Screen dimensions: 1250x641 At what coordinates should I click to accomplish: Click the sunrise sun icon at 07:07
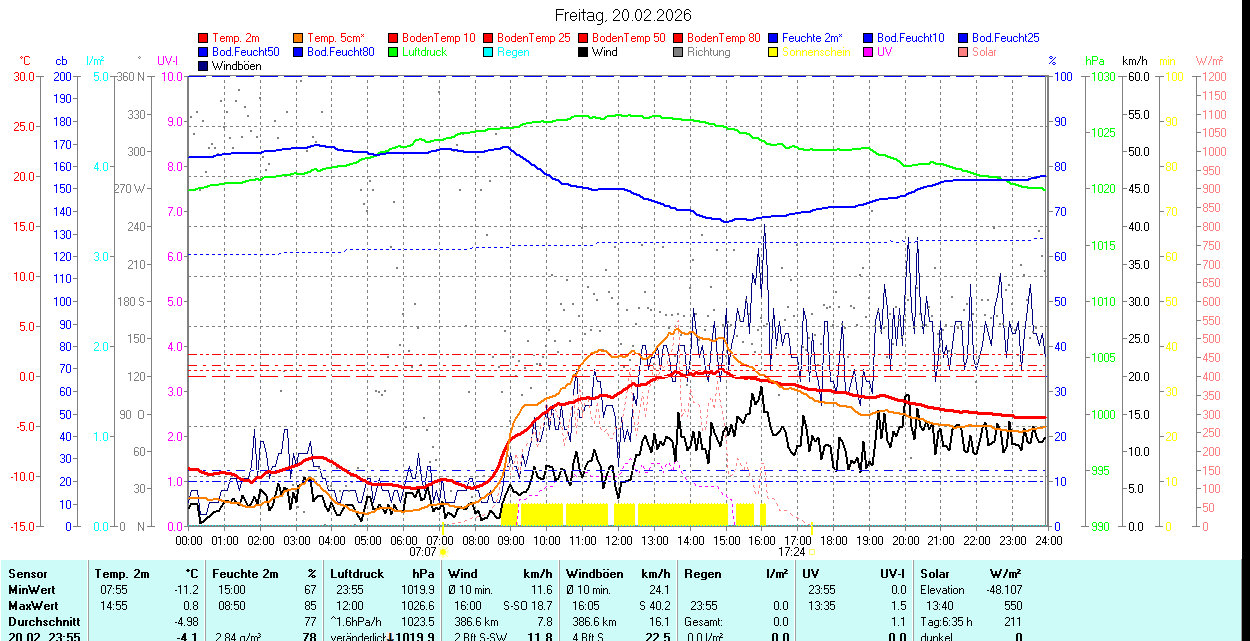tap(442, 551)
